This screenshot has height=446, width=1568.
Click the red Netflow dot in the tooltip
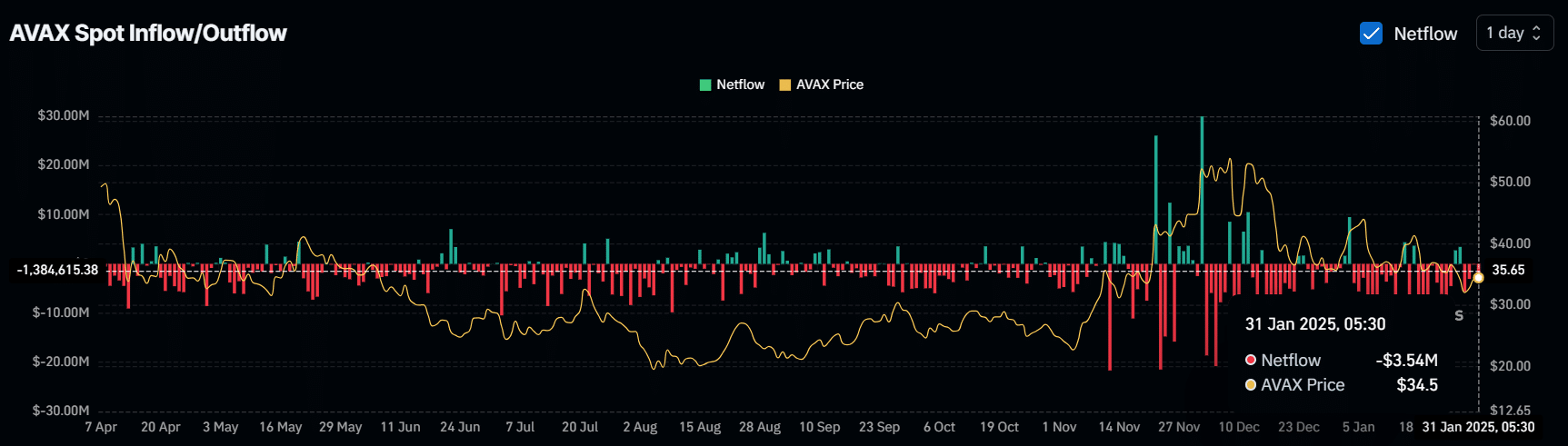coord(1251,361)
